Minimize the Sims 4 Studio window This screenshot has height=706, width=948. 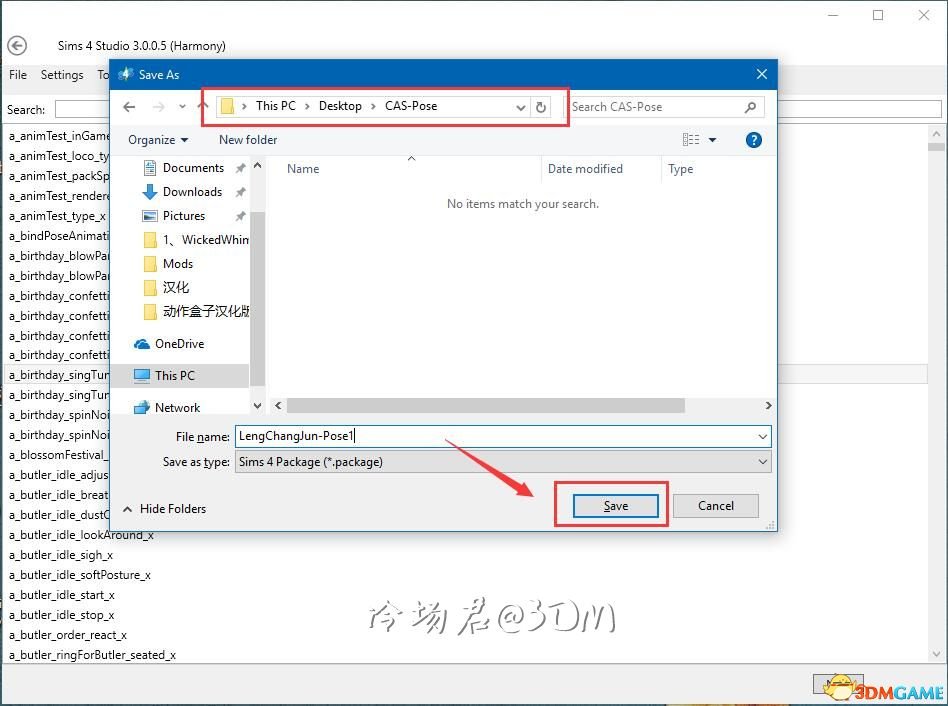(x=833, y=15)
